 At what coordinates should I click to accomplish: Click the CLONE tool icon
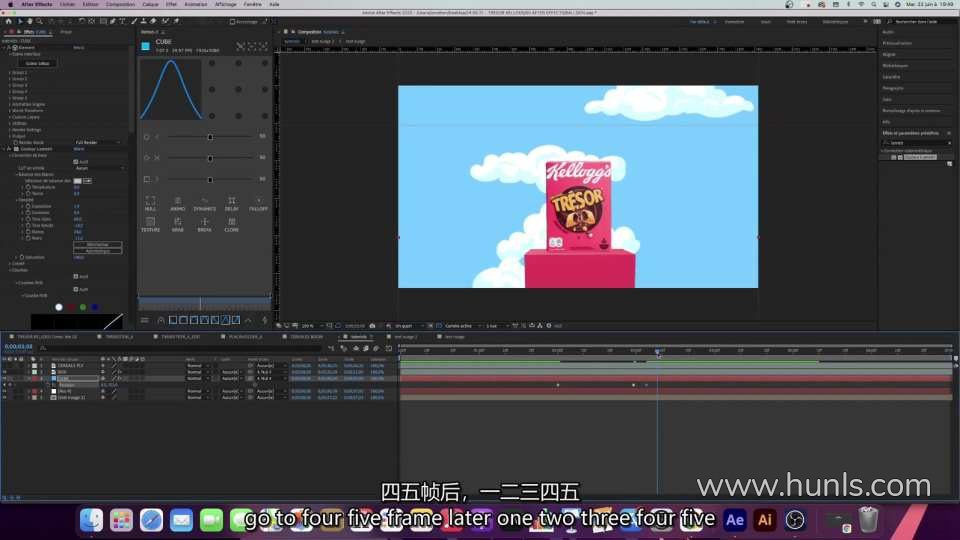[231, 223]
